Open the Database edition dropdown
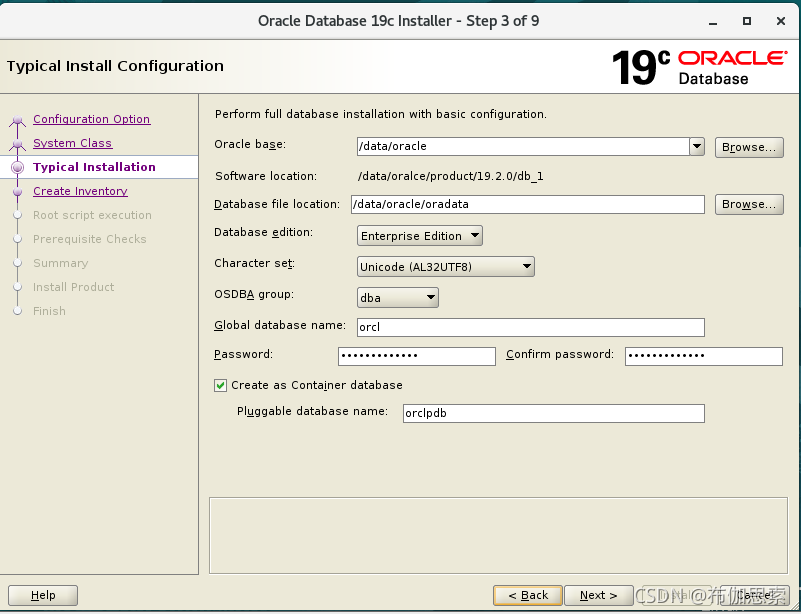The height and width of the screenshot is (614, 801). tap(419, 236)
